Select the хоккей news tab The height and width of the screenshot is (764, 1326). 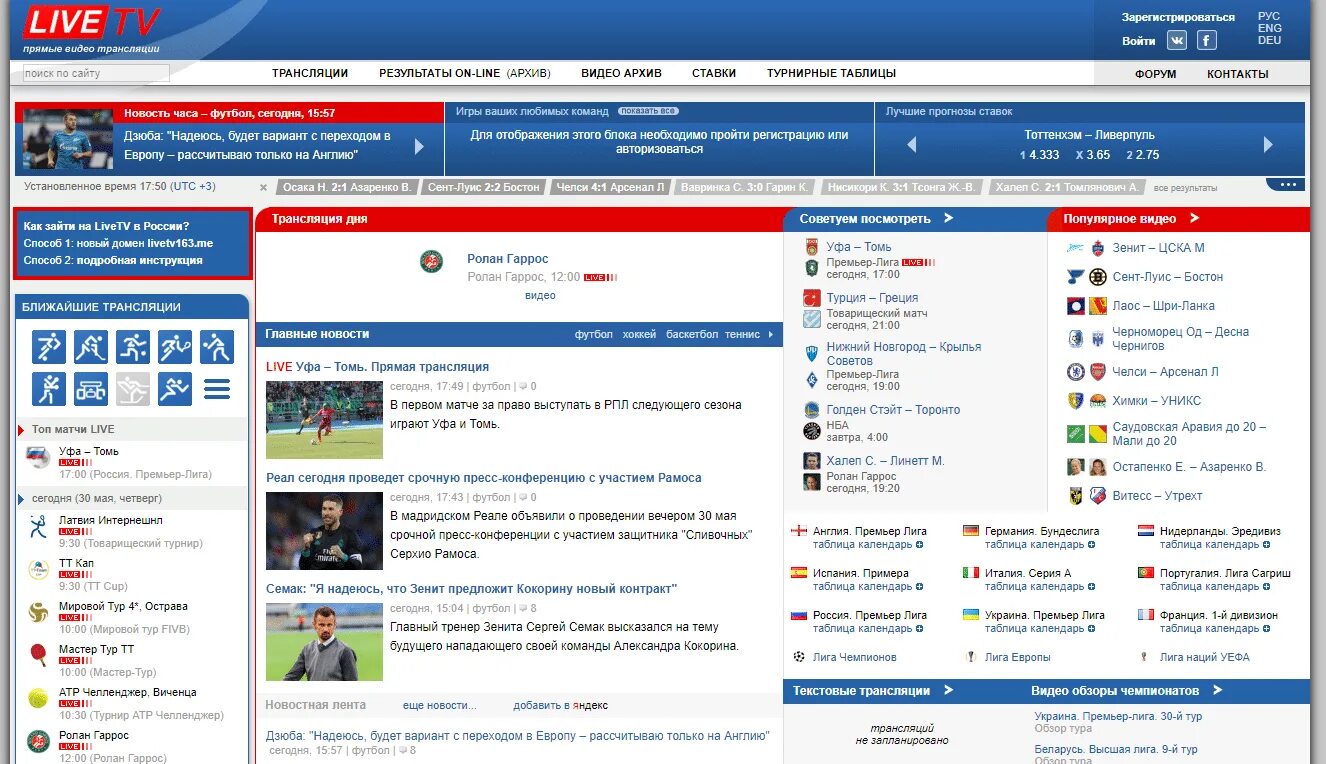coord(641,334)
